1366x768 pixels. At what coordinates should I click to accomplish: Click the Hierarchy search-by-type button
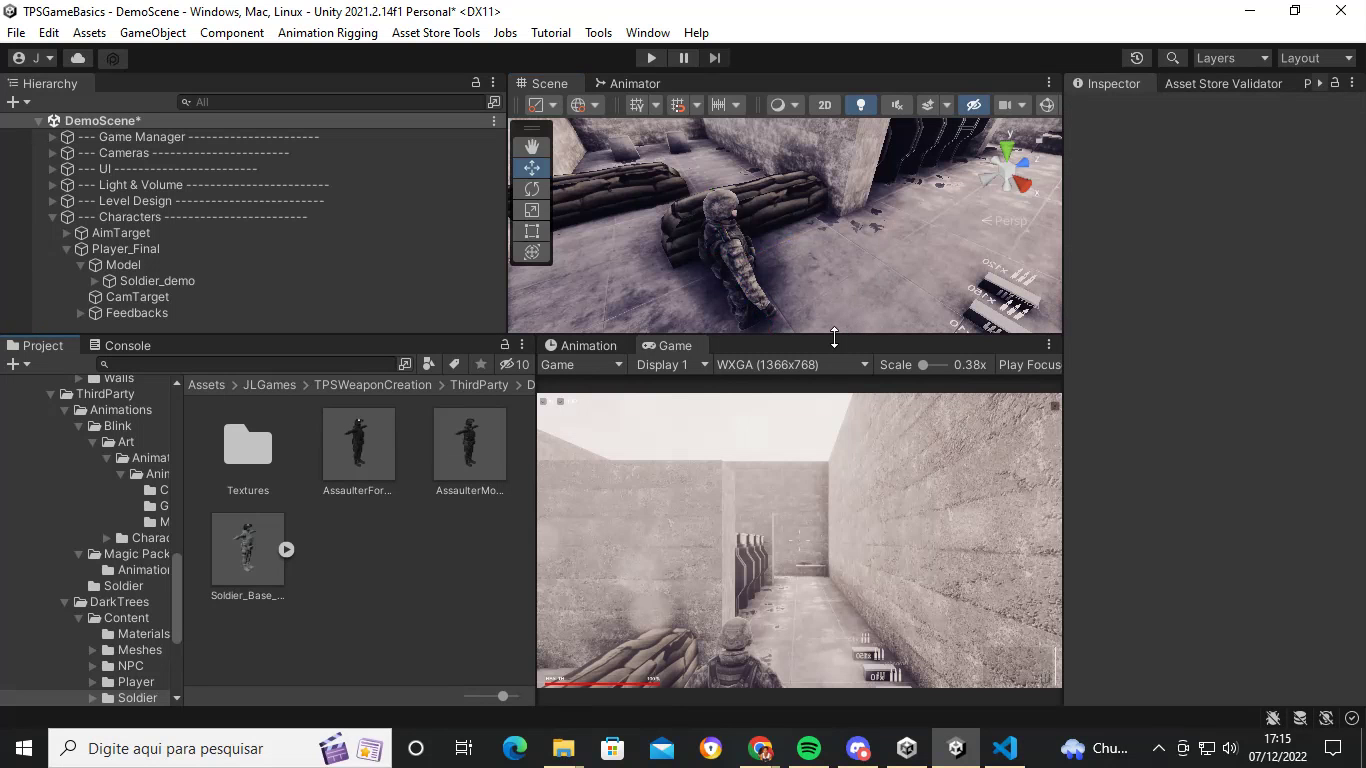pos(494,102)
